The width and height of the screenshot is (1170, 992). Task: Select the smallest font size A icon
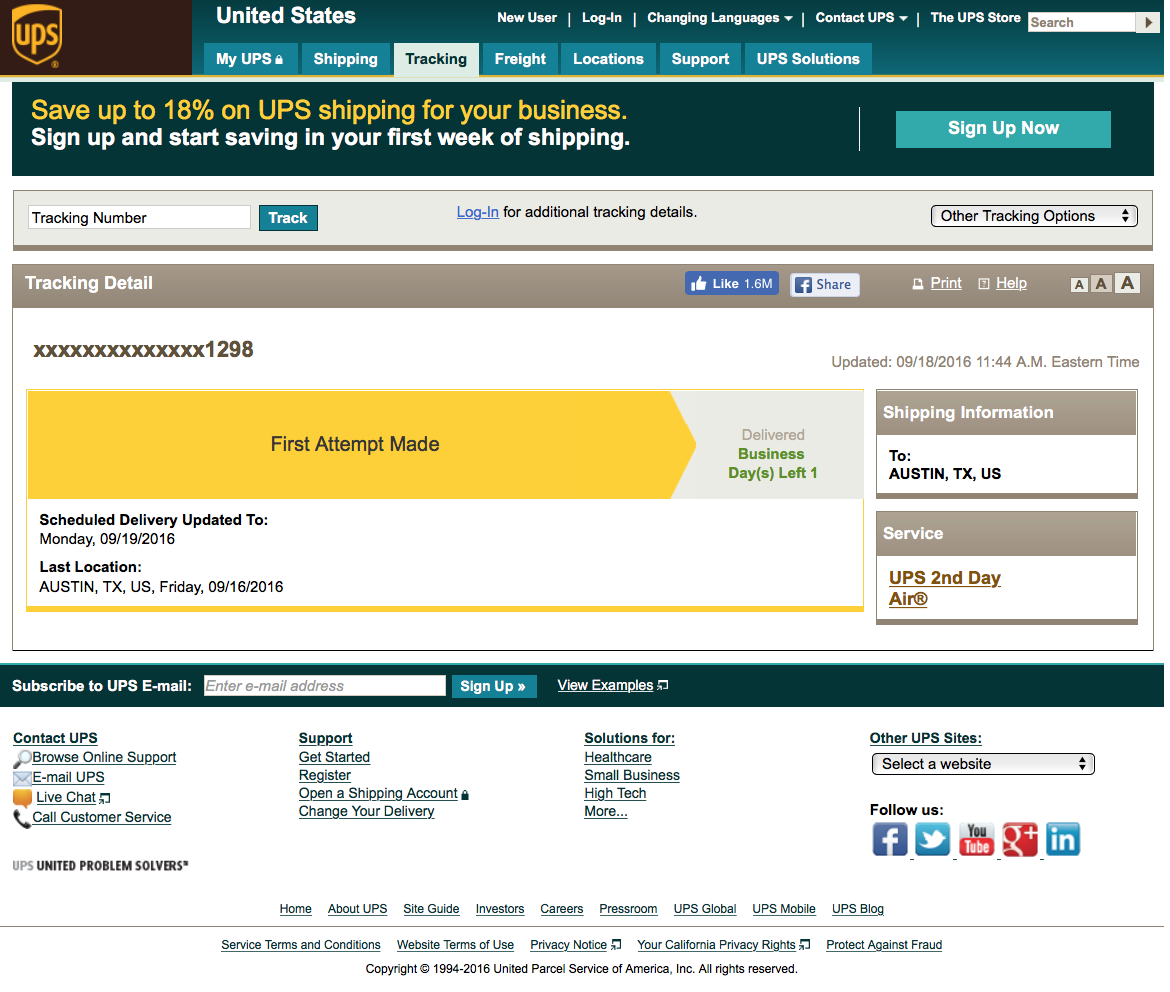[1078, 284]
